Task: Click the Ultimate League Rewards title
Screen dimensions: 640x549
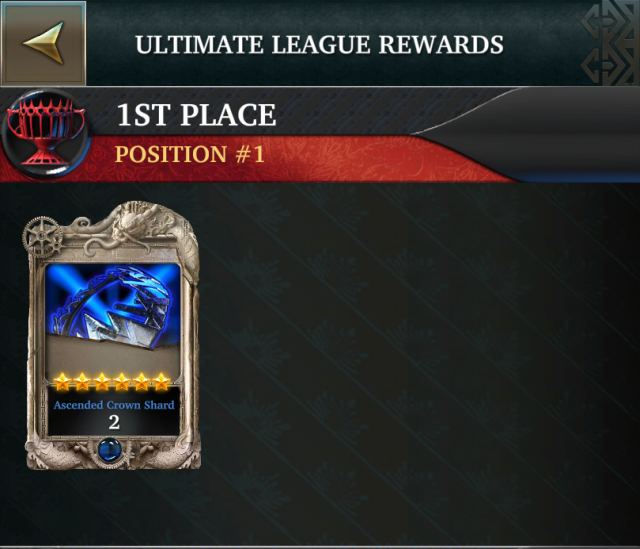Action: 319,44
